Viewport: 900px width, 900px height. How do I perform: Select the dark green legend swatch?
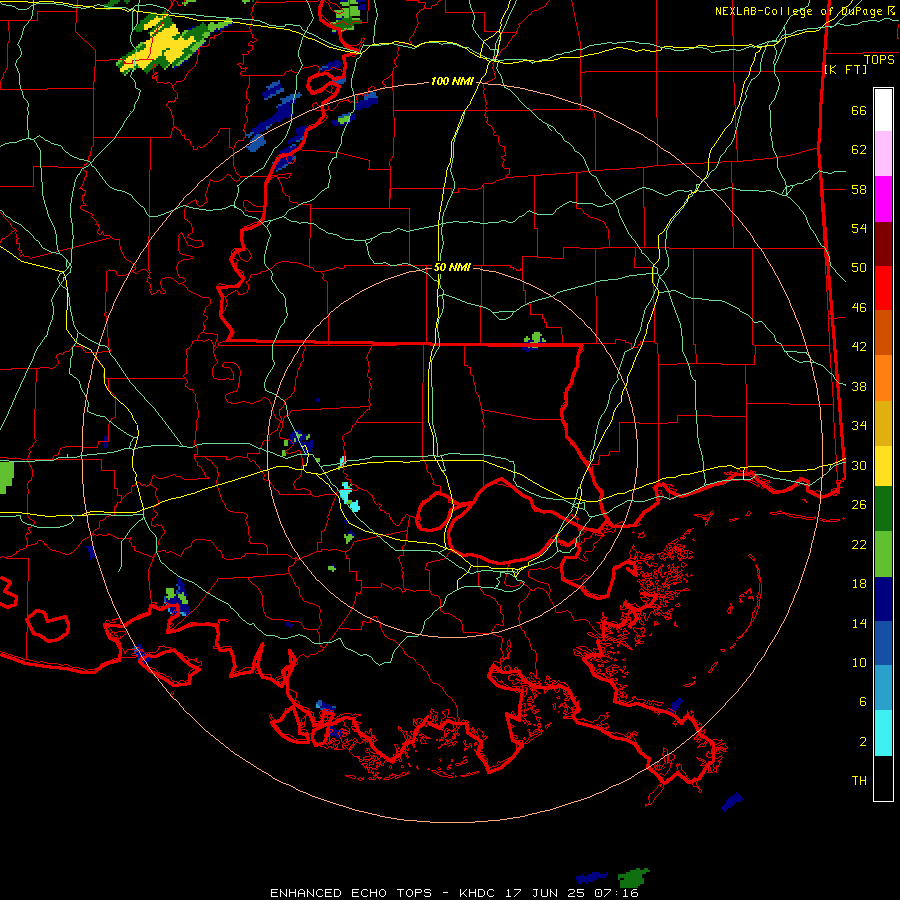click(x=883, y=509)
